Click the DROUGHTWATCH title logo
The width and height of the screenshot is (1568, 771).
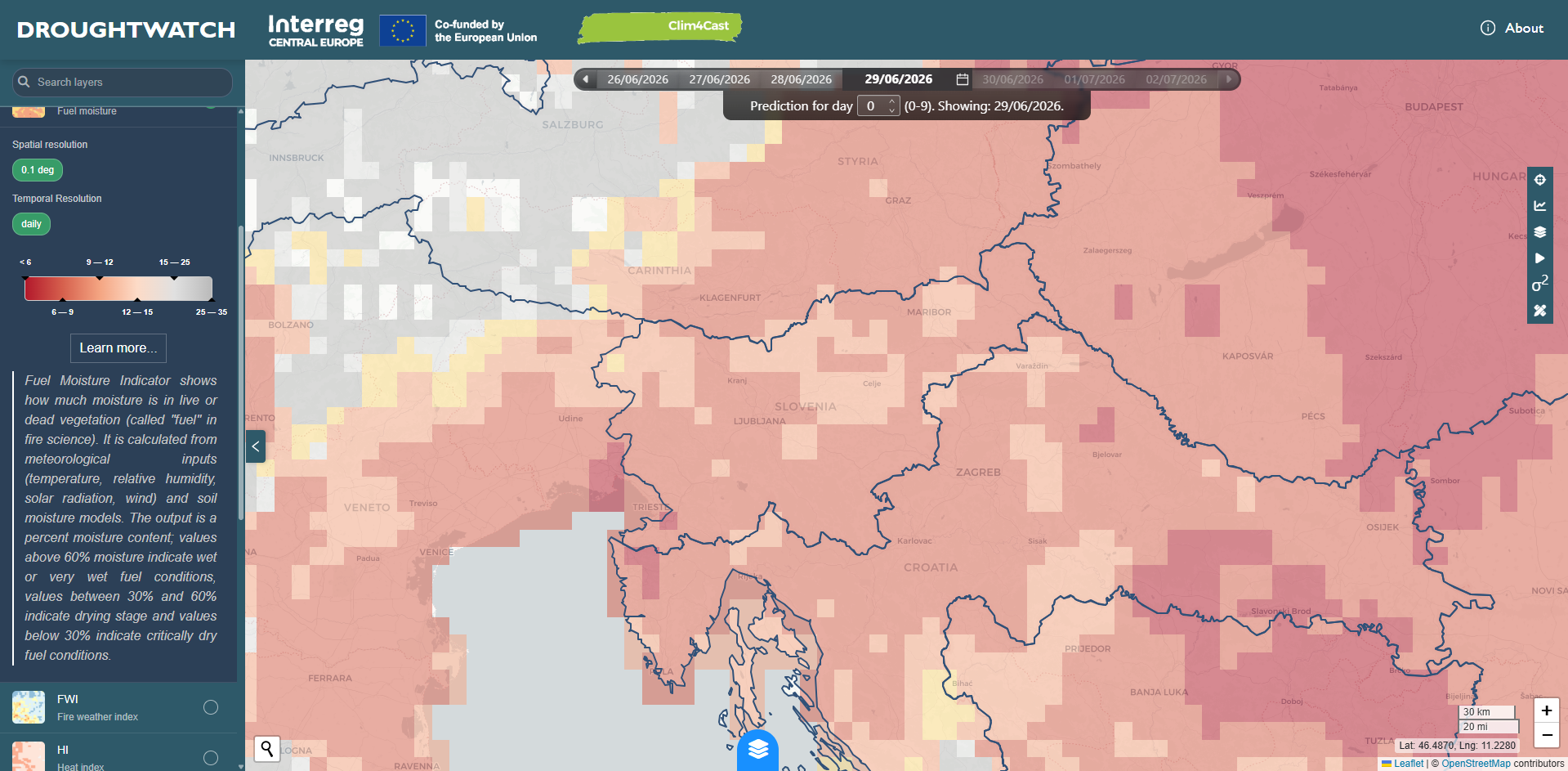click(126, 30)
